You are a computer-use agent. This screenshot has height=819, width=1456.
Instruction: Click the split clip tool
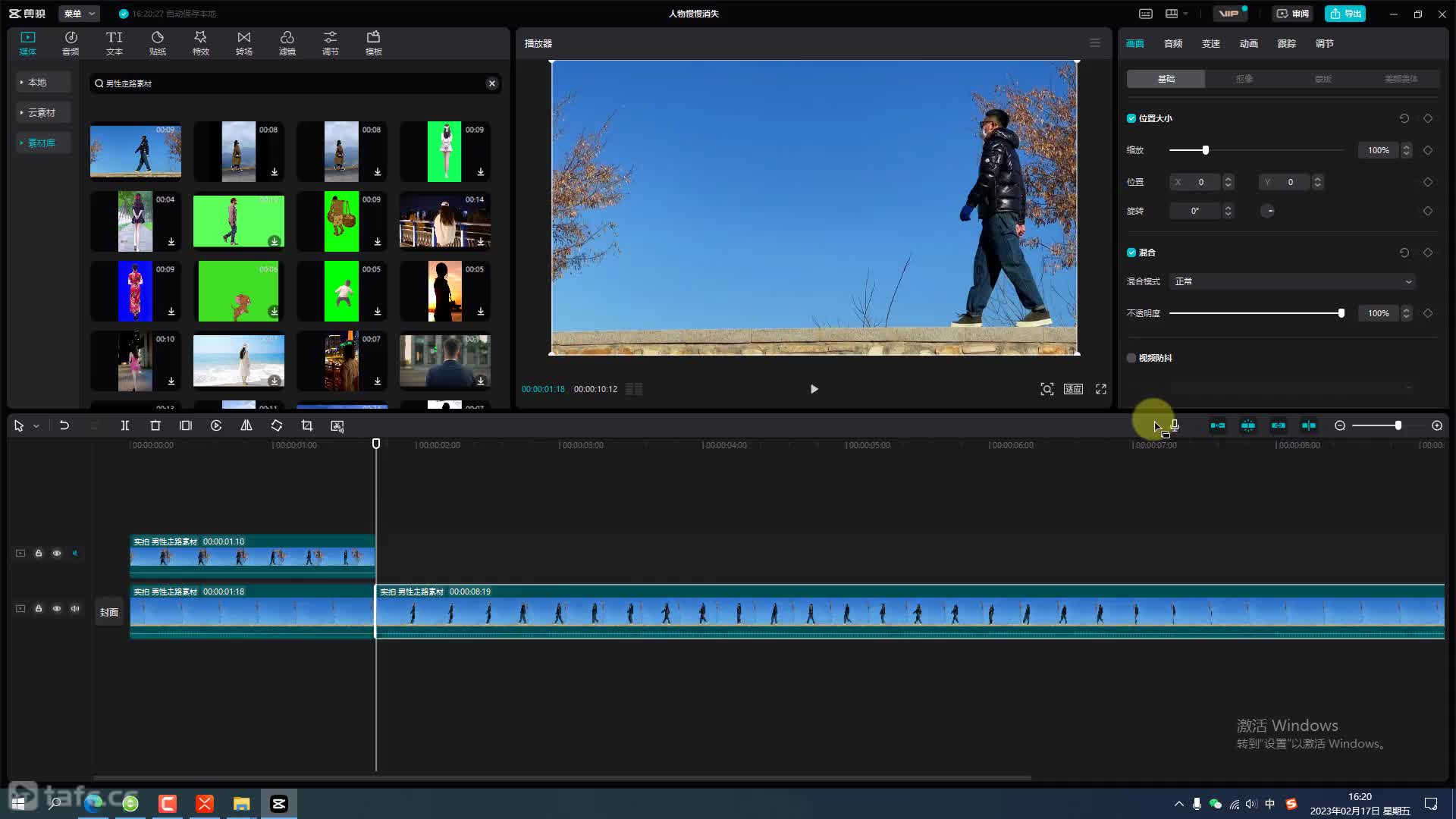(125, 426)
